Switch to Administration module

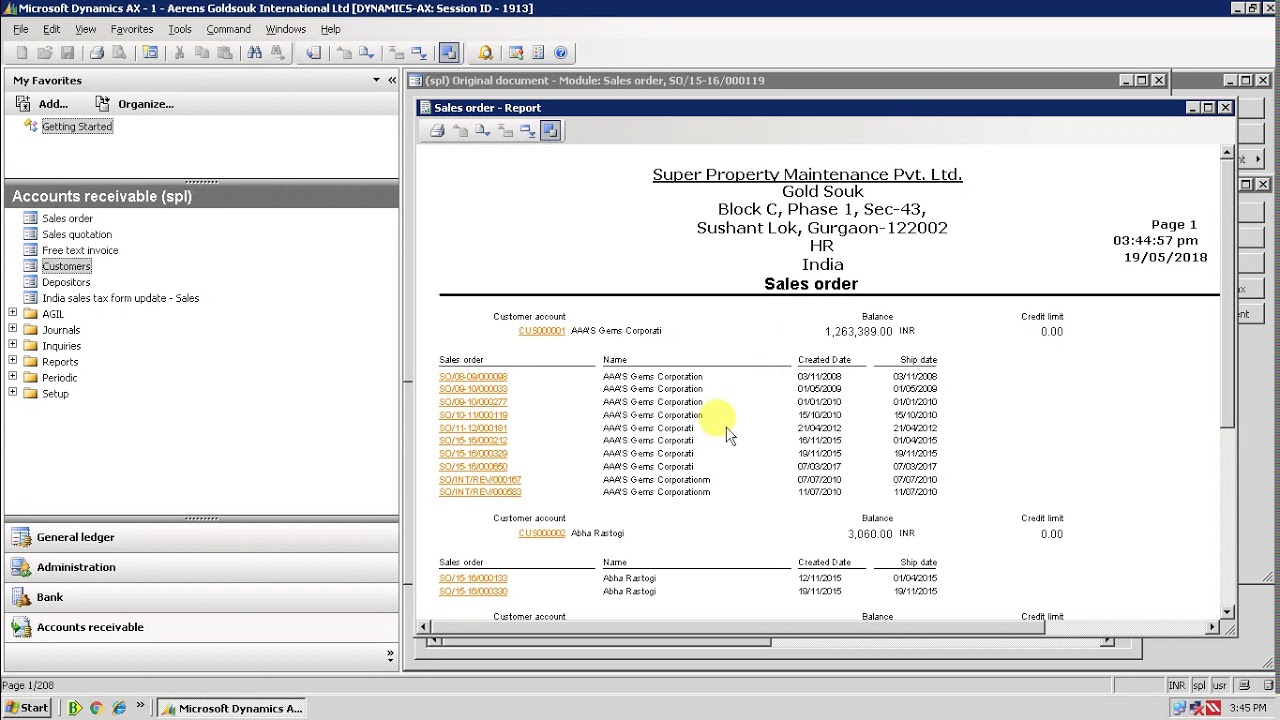tap(200, 567)
